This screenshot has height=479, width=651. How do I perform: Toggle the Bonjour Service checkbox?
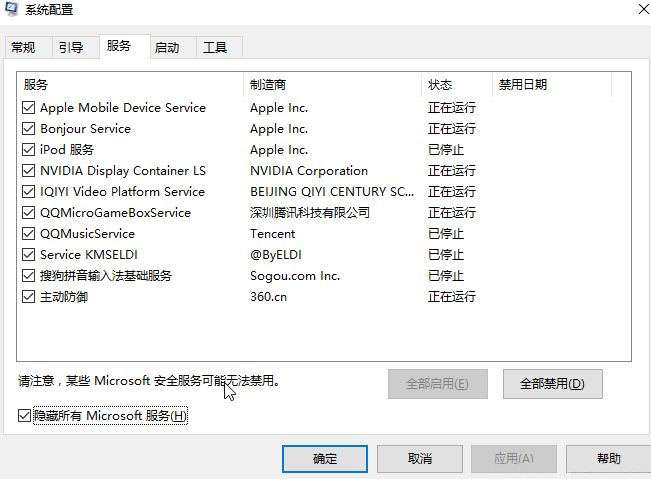coord(28,129)
